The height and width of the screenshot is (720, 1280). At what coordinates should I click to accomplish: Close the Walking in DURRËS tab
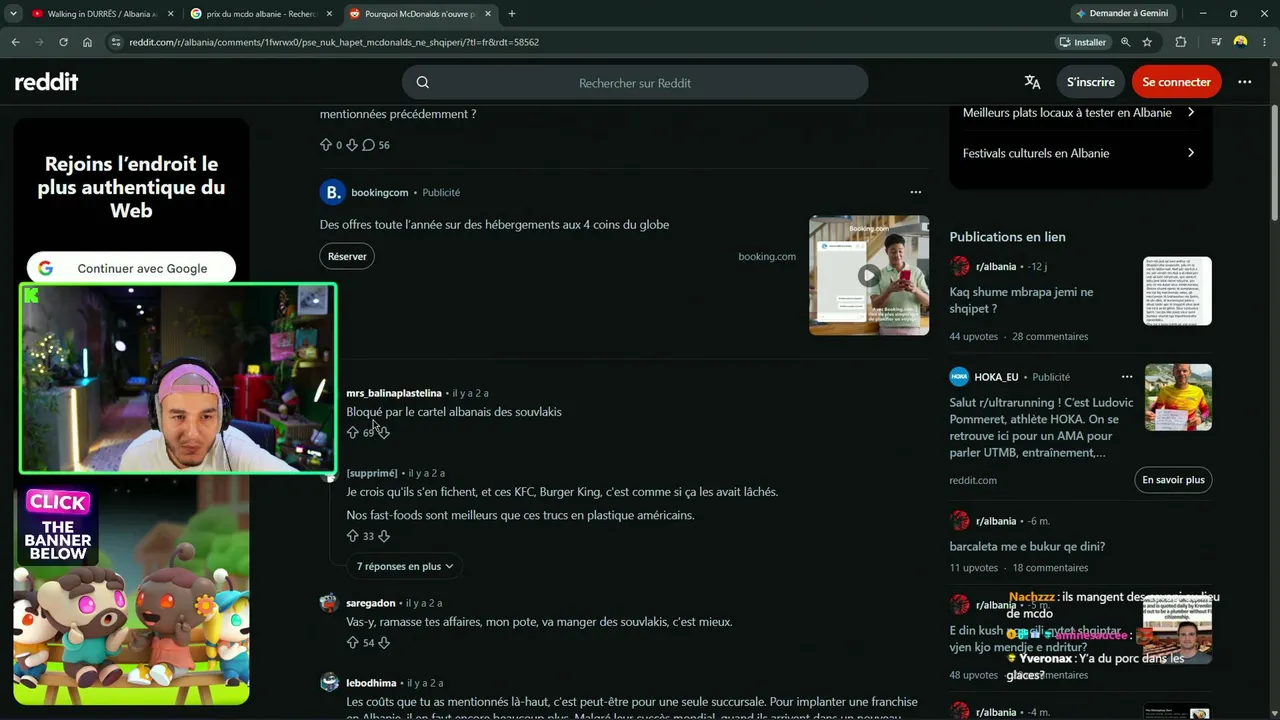170,14
